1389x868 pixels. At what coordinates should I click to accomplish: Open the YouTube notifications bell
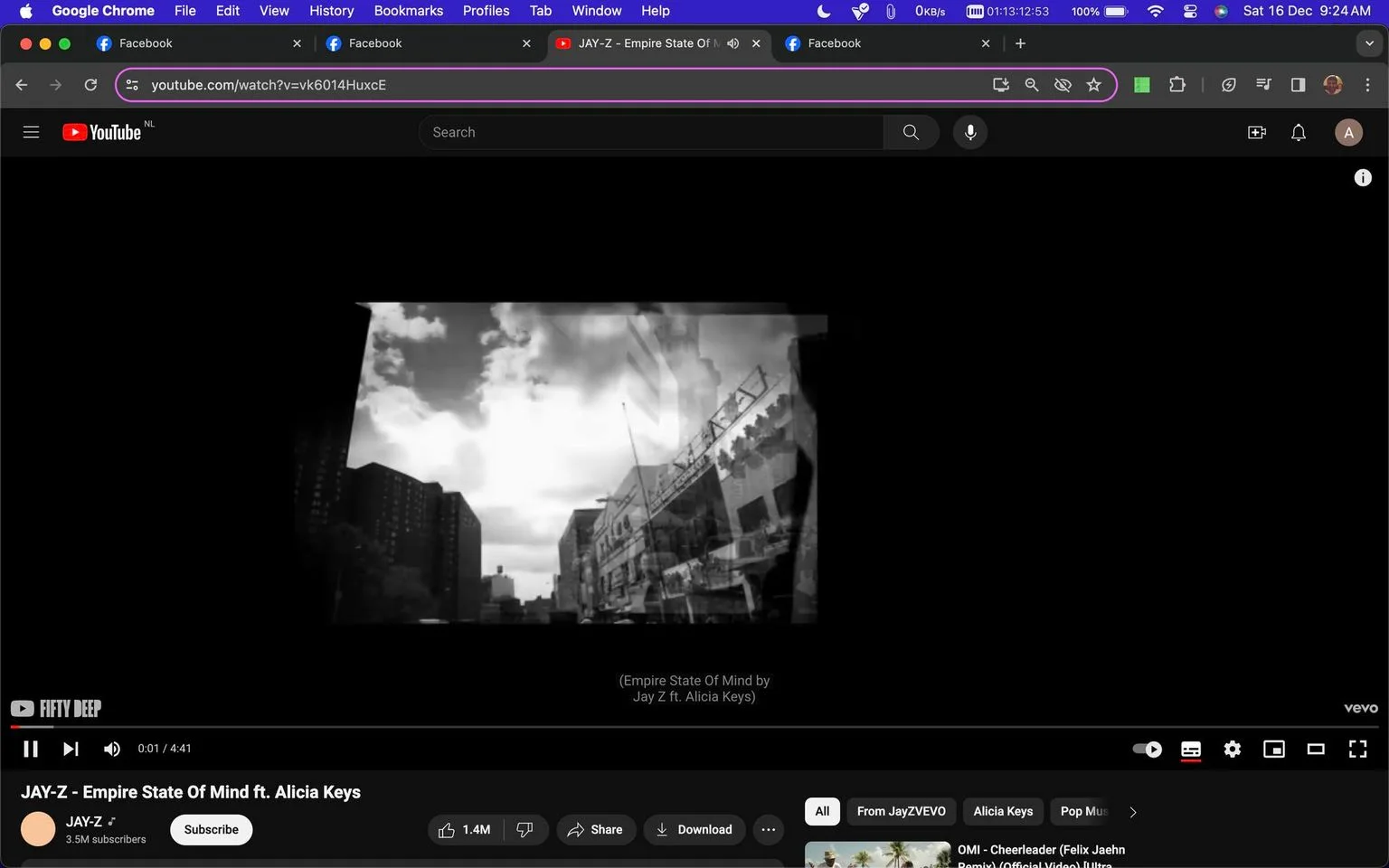coord(1299,132)
